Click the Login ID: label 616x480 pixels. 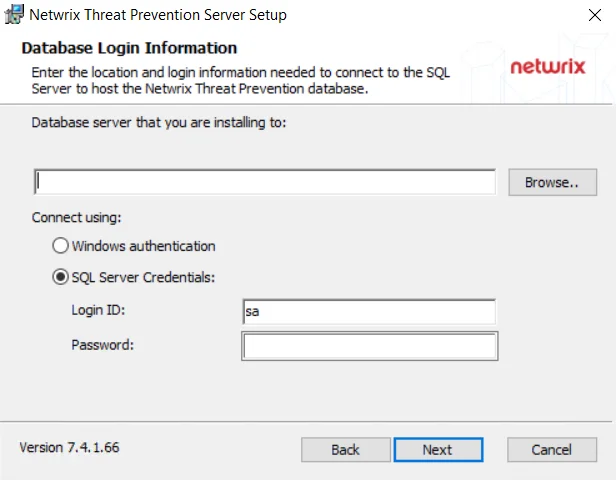98,310
